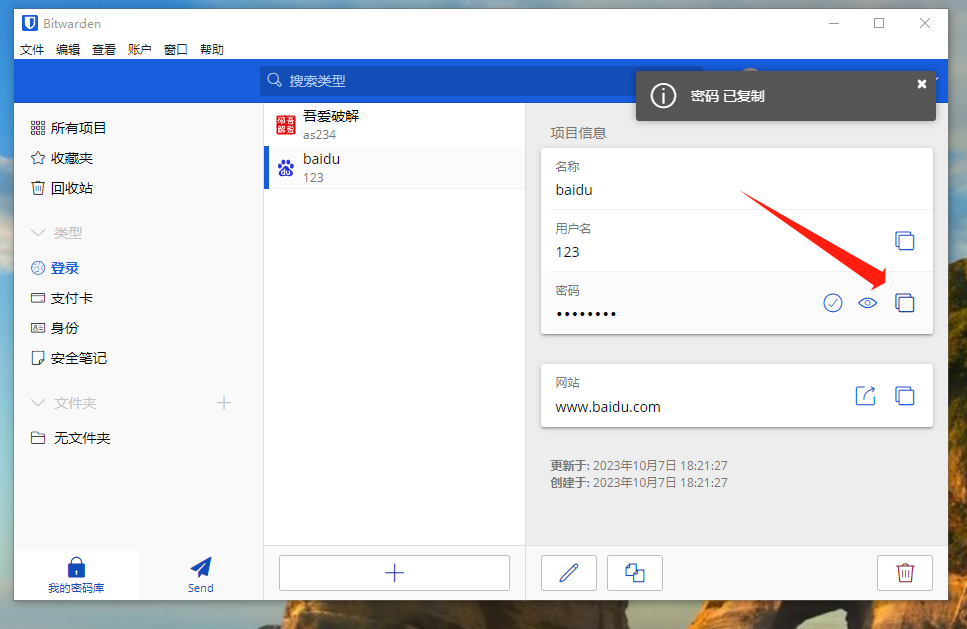967x629 pixels.
Task: Launch www.baidu.com website icon
Action: tap(865, 396)
